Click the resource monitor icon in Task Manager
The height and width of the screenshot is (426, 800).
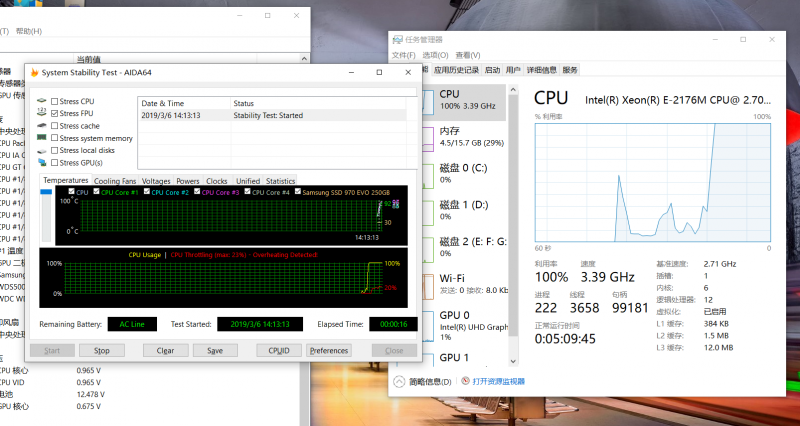pos(465,381)
